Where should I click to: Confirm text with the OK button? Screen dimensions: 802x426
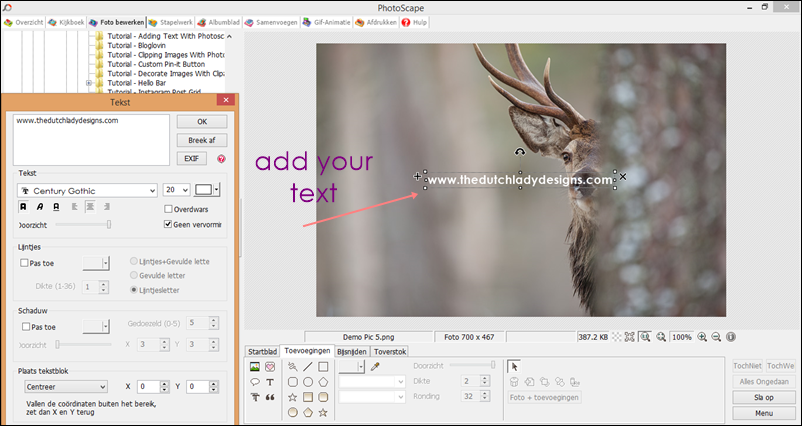202,122
